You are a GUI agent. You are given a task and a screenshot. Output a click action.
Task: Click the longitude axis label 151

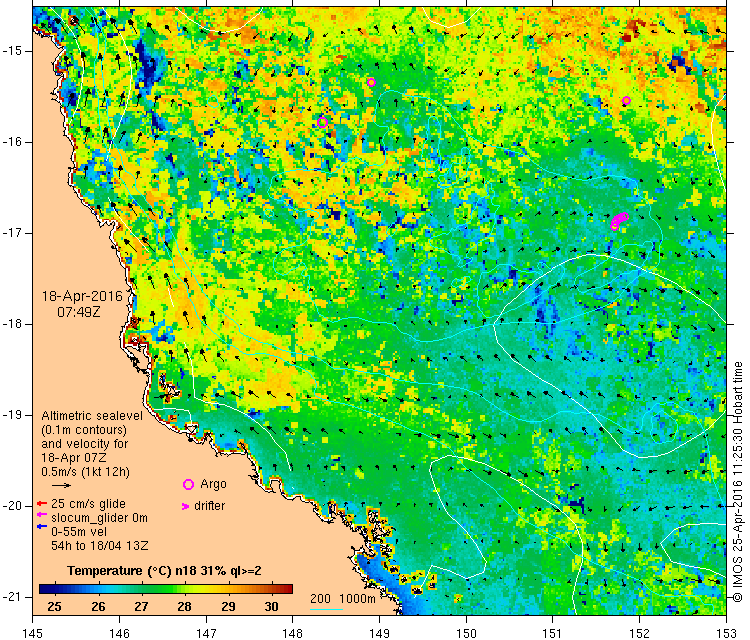coord(553,633)
